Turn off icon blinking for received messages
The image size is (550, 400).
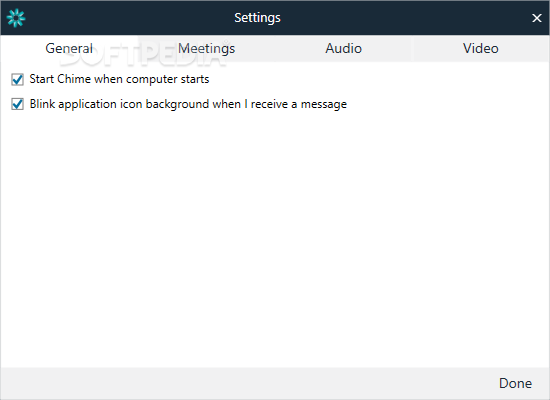(x=17, y=104)
